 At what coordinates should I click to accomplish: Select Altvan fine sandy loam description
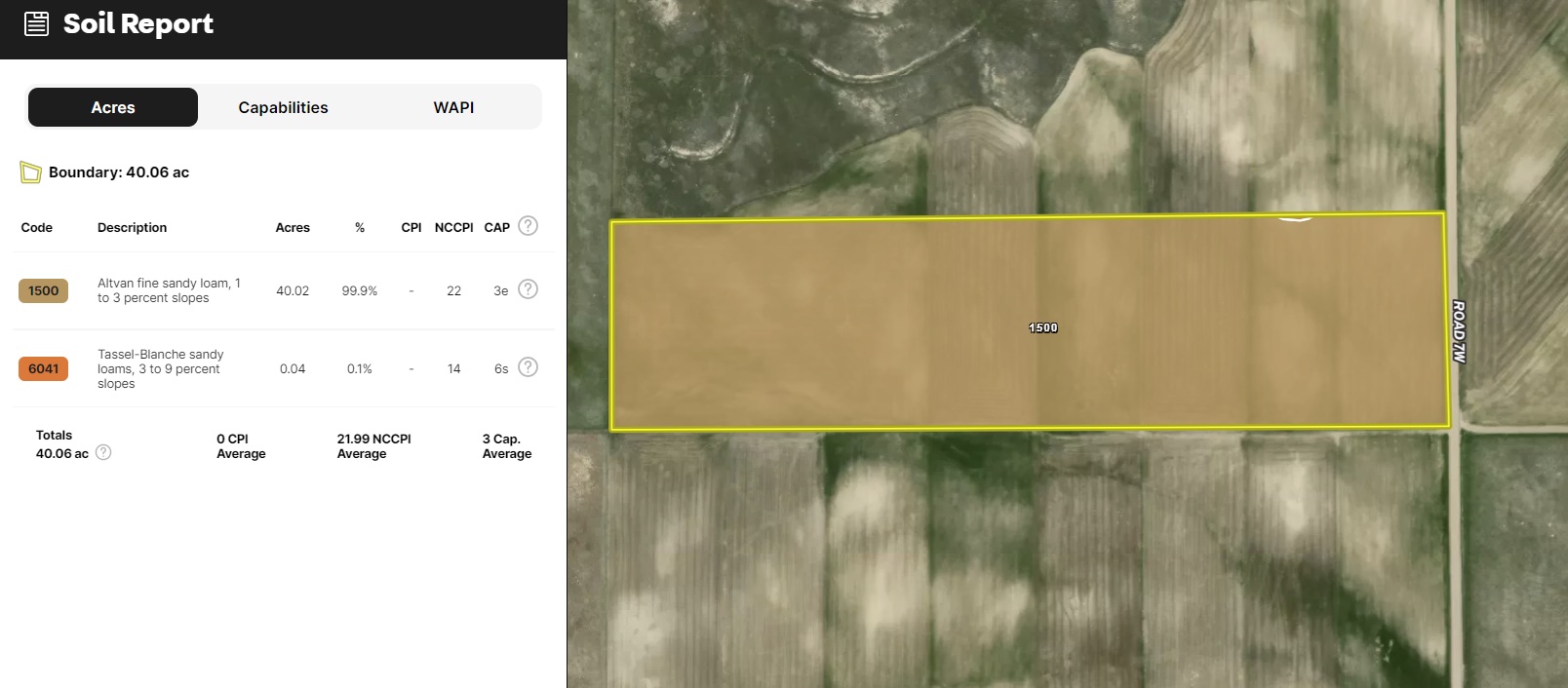point(169,290)
